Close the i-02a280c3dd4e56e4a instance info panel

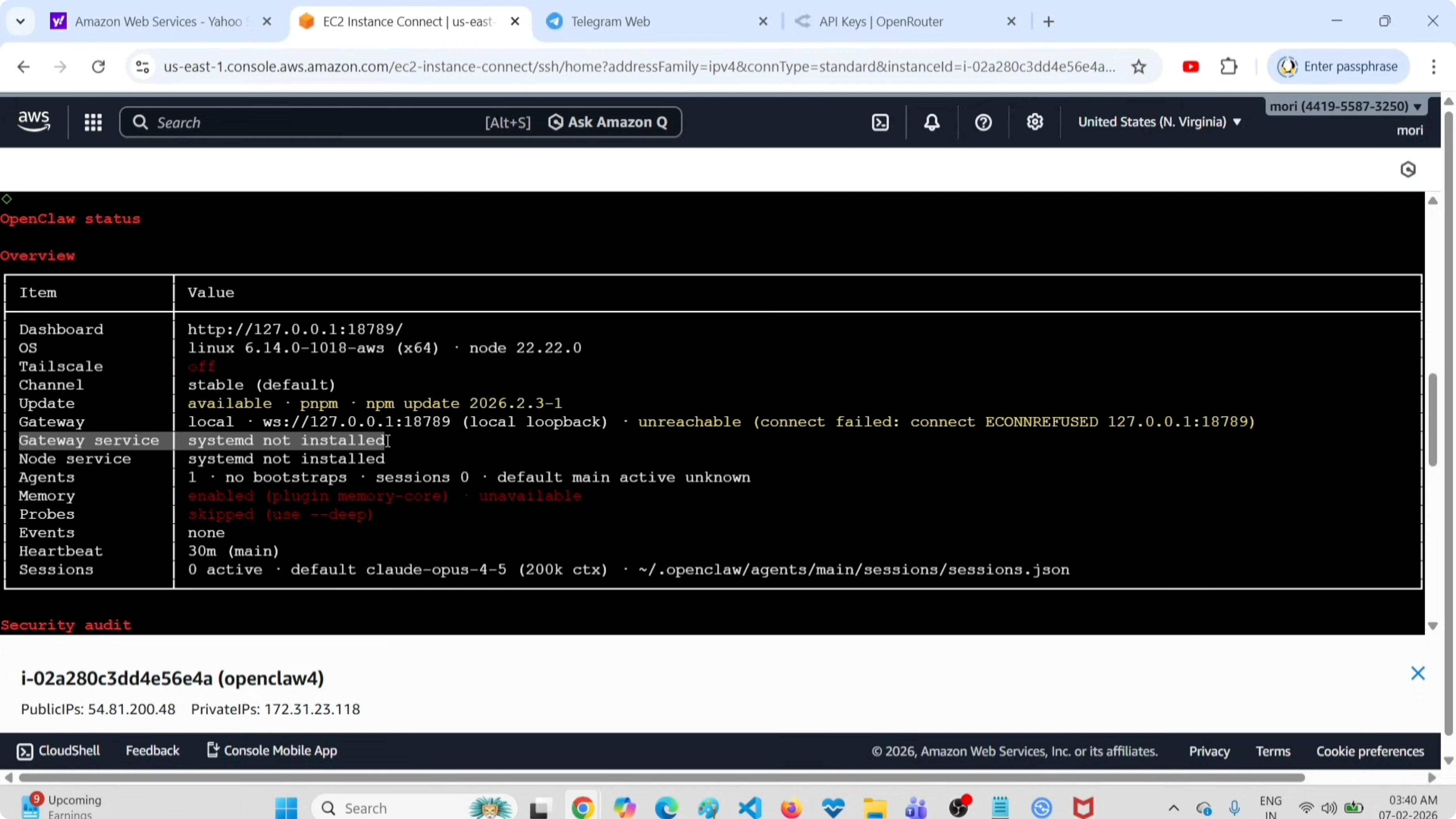click(x=1419, y=673)
